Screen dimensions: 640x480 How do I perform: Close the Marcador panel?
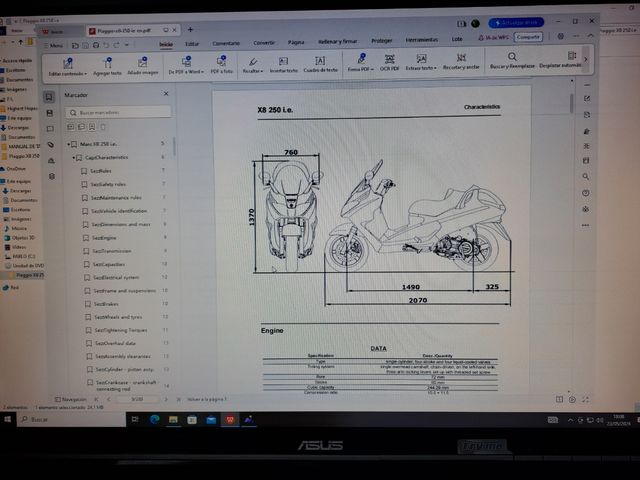point(166,93)
